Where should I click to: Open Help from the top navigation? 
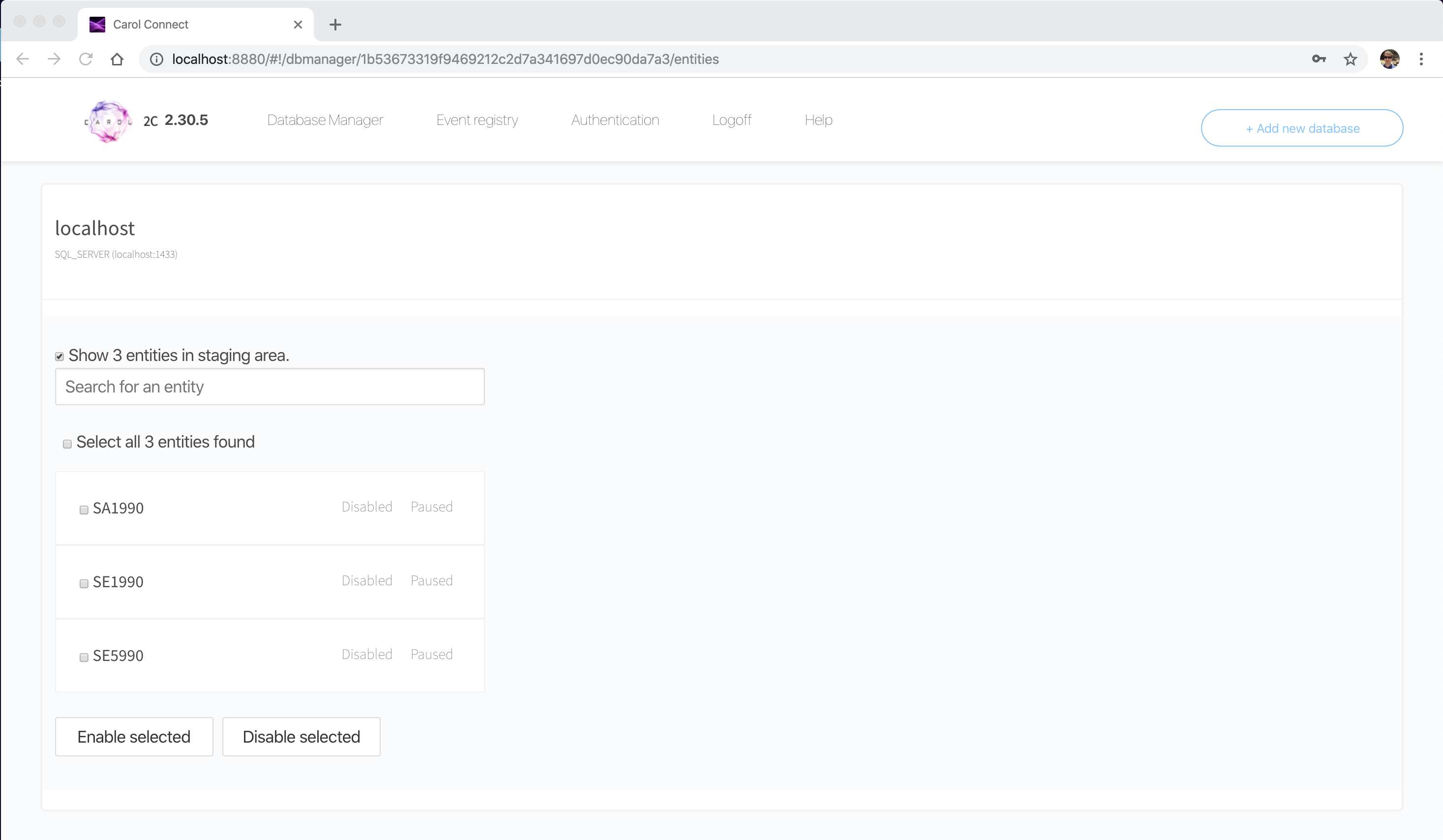click(818, 120)
